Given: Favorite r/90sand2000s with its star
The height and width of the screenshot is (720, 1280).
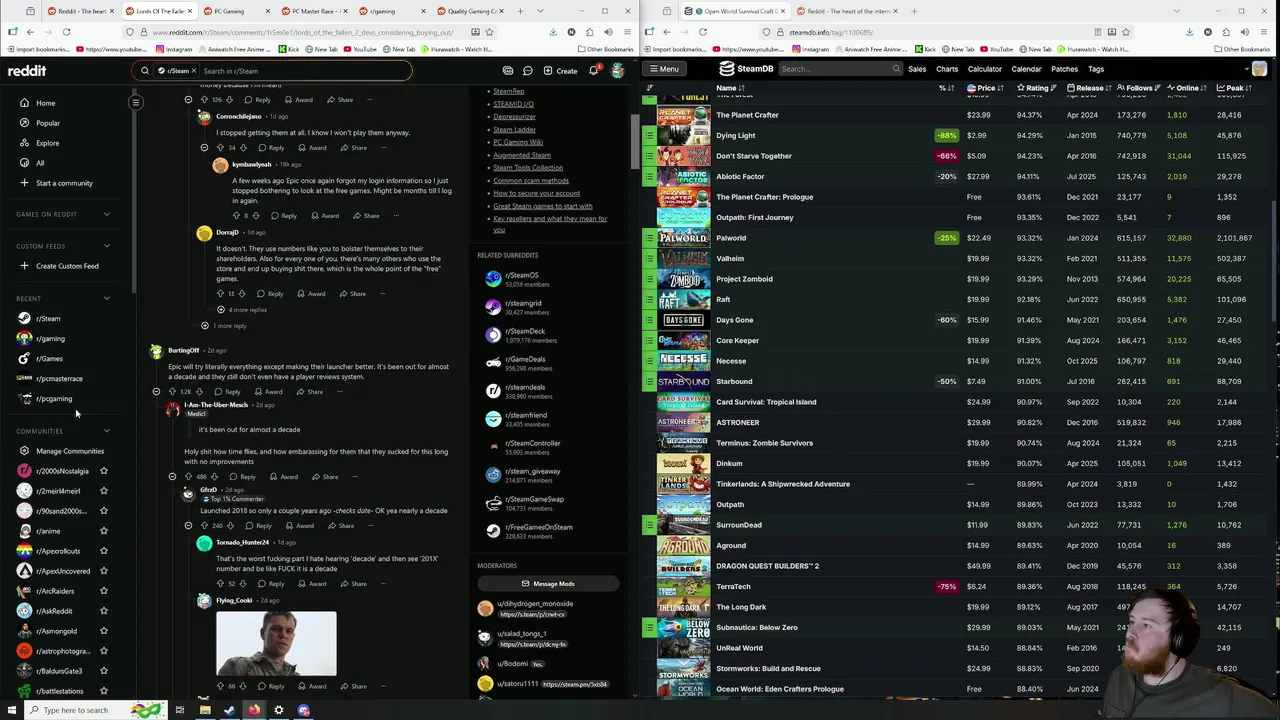Looking at the screenshot, I should point(103,511).
